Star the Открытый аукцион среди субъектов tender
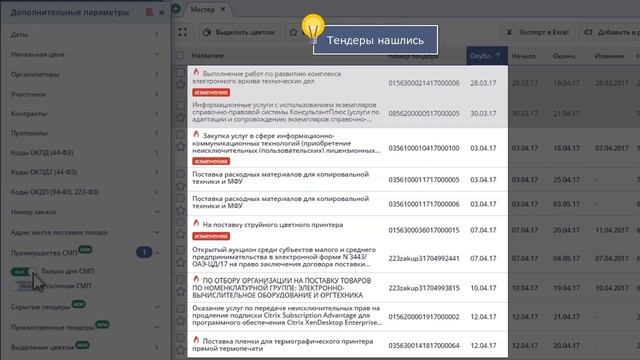 click(180, 262)
